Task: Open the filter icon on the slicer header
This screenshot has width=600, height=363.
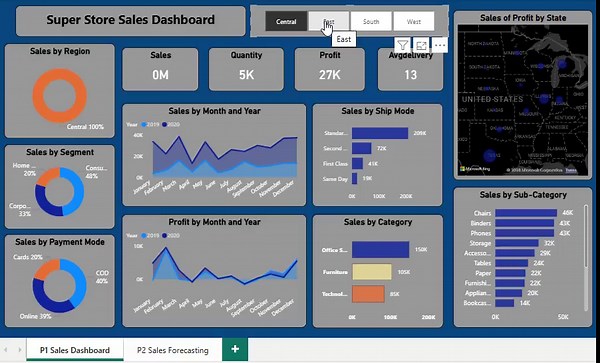Action: click(x=403, y=46)
